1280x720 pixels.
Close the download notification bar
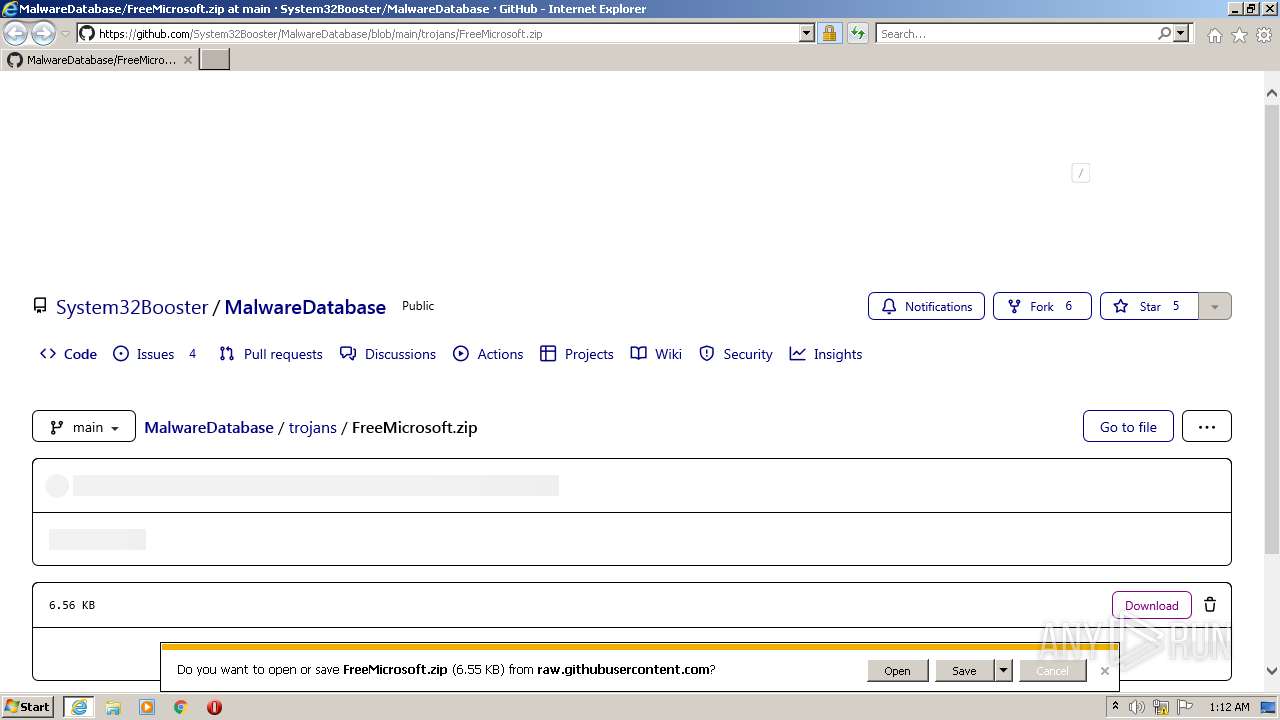coord(1104,671)
